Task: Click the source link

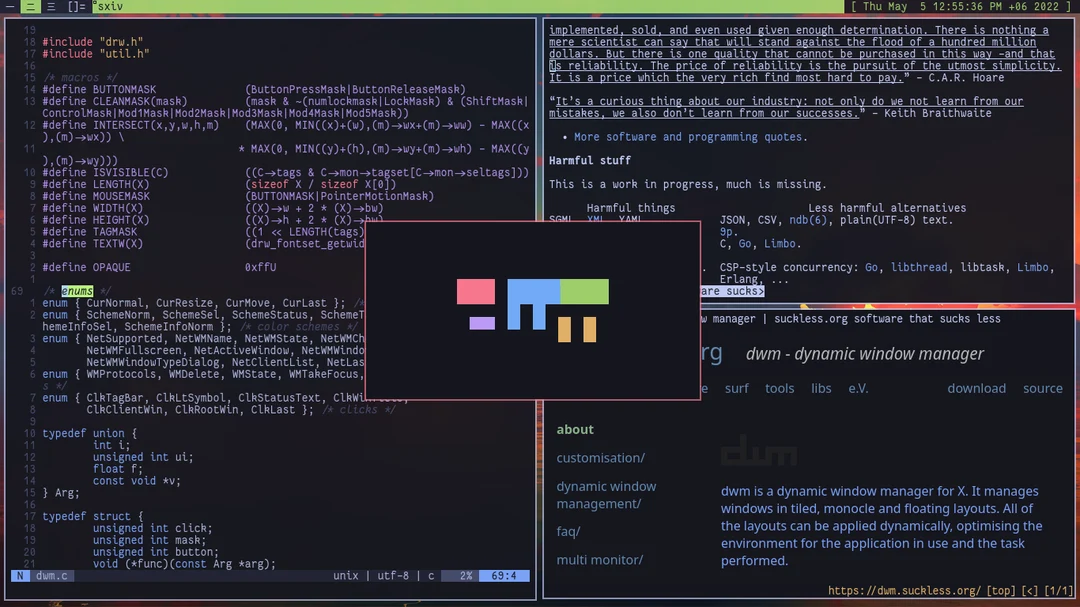Action: pyautogui.click(x=1042, y=388)
